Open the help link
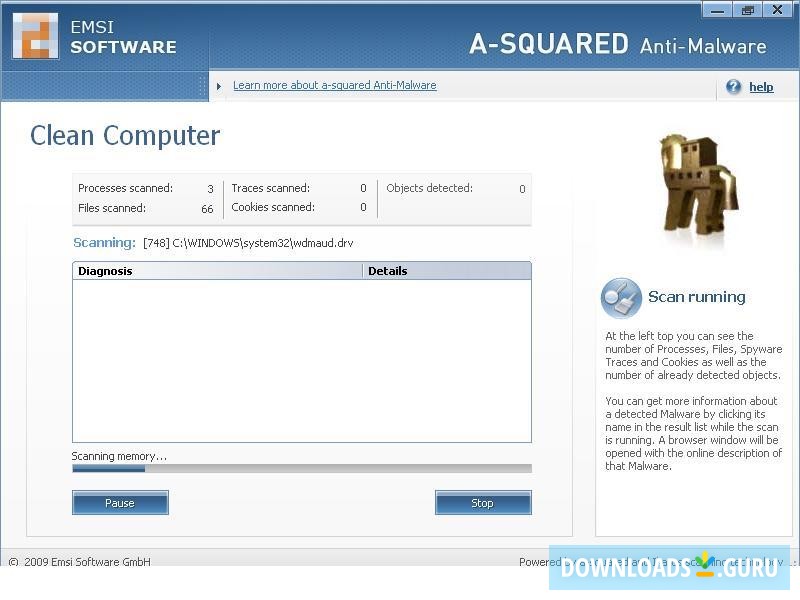Viewport: 800px width, 600px height. (x=761, y=87)
